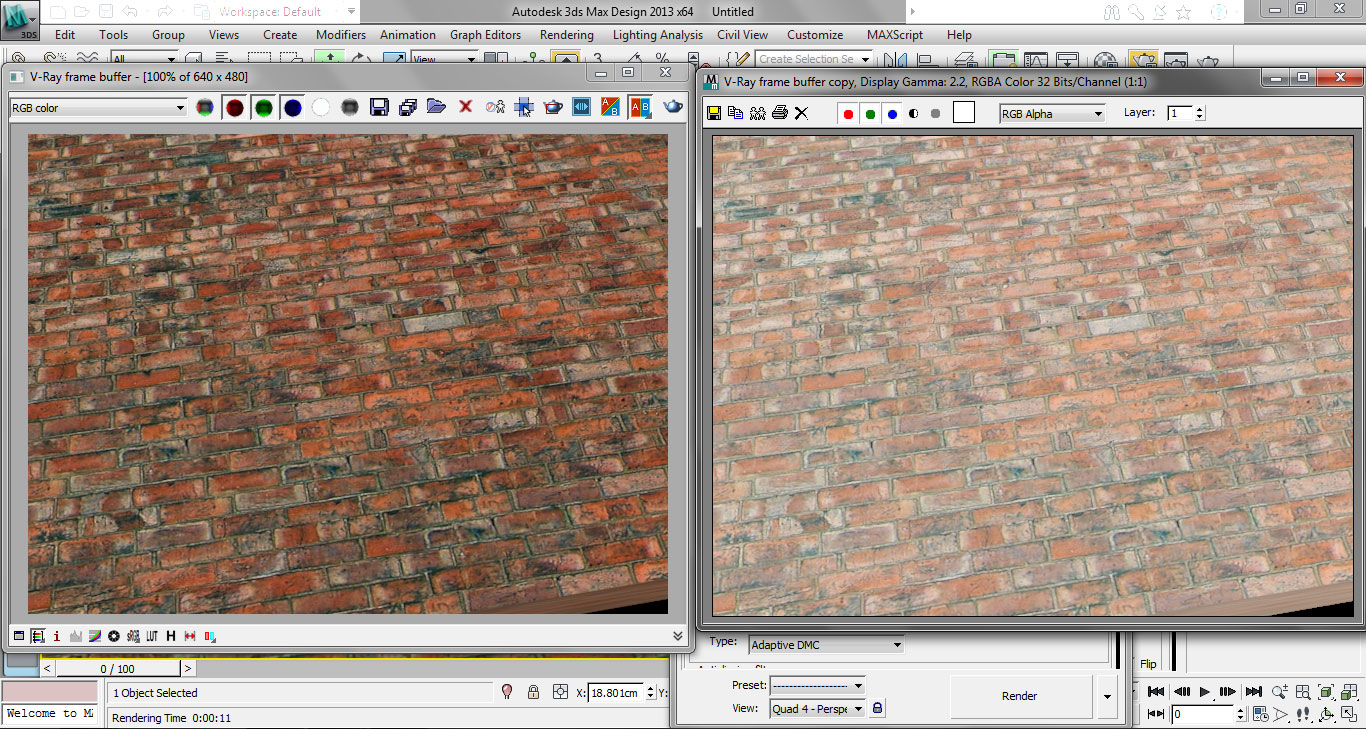Show corrections control in V-Ray buffer bottom bar
Screen dimensions: 1366x729
click(19, 636)
